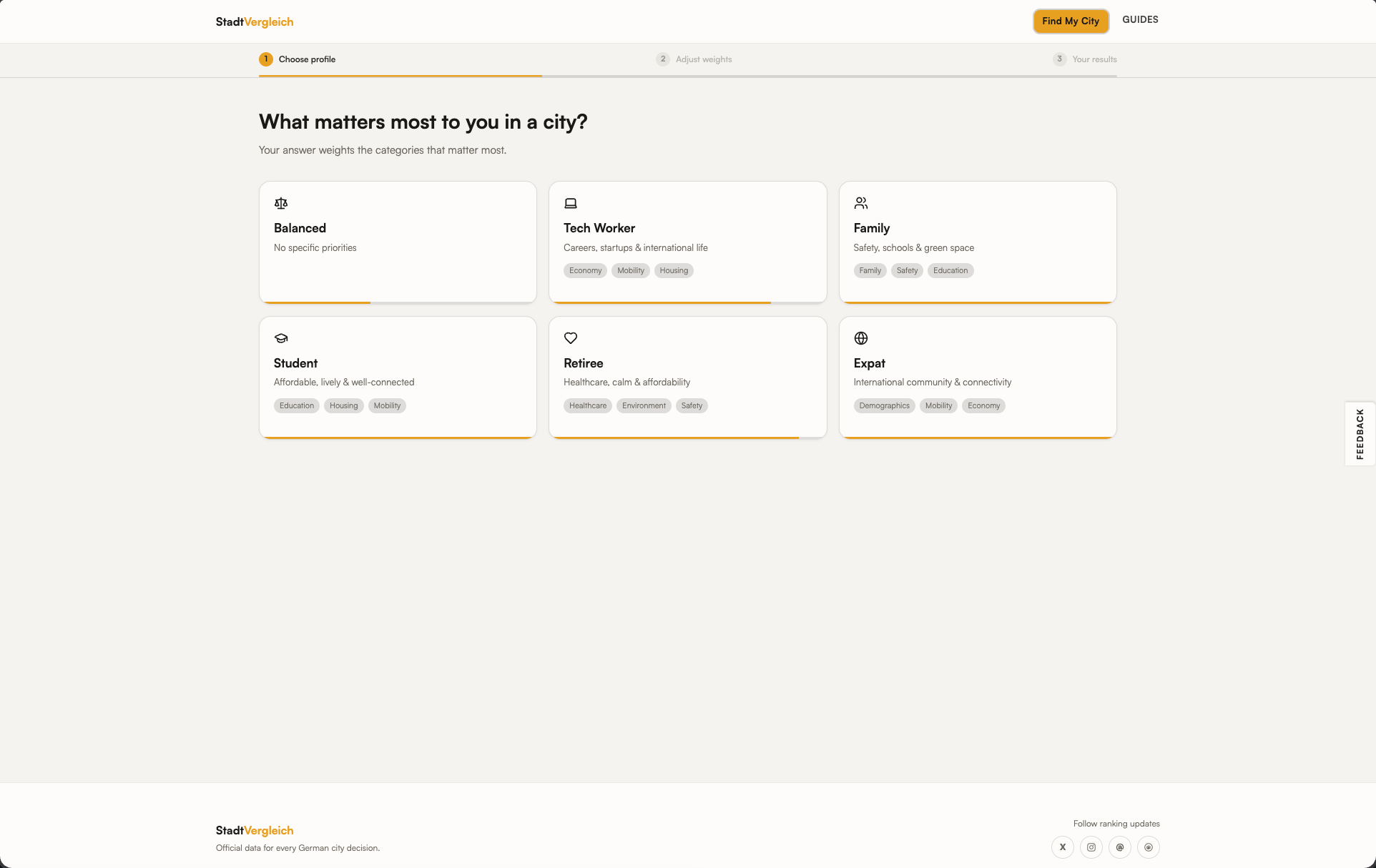Go to step 3 Your results
Viewport: 1376px width, 868px height.
(x=1085, y=59)
